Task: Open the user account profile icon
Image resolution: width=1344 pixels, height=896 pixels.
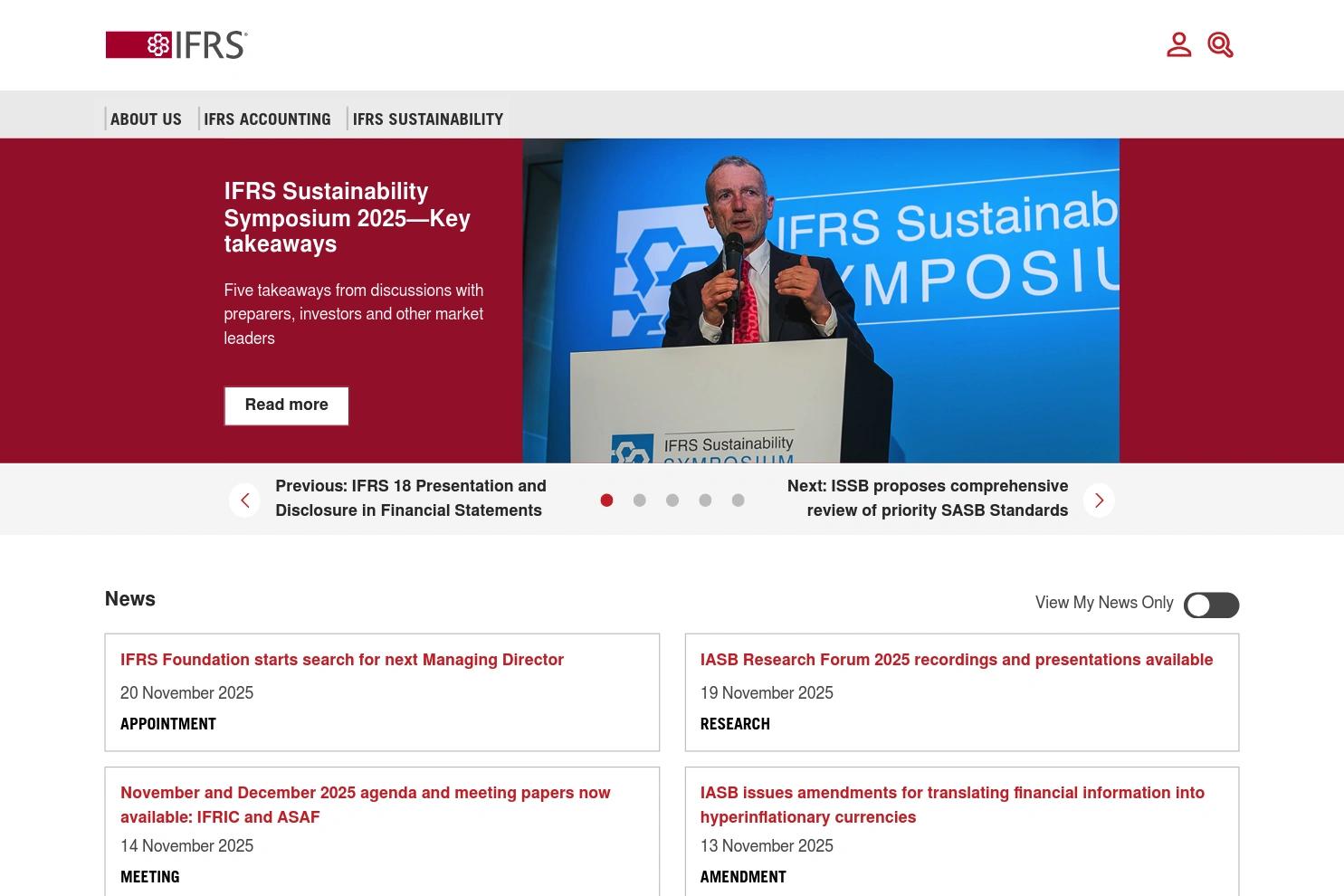Action: (1178, 44)
